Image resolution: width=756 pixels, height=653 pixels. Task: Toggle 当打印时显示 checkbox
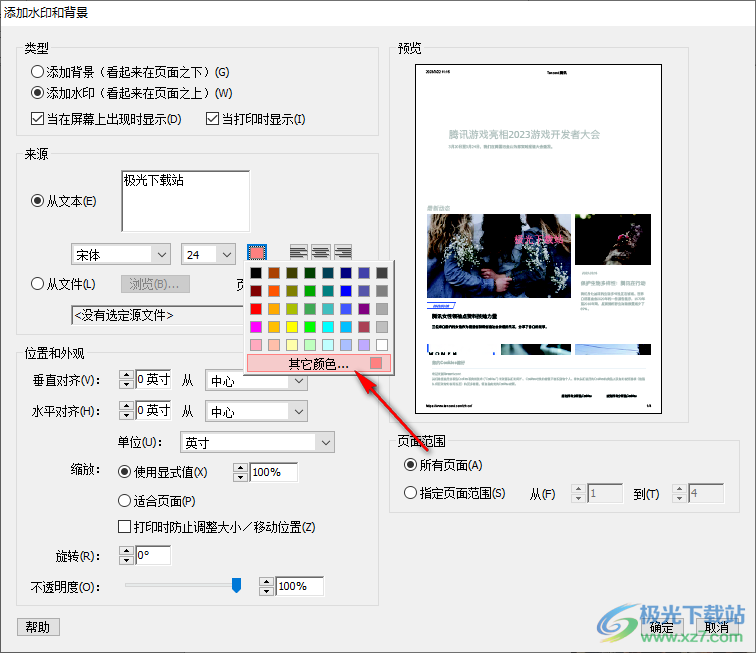tap(212, 119)
